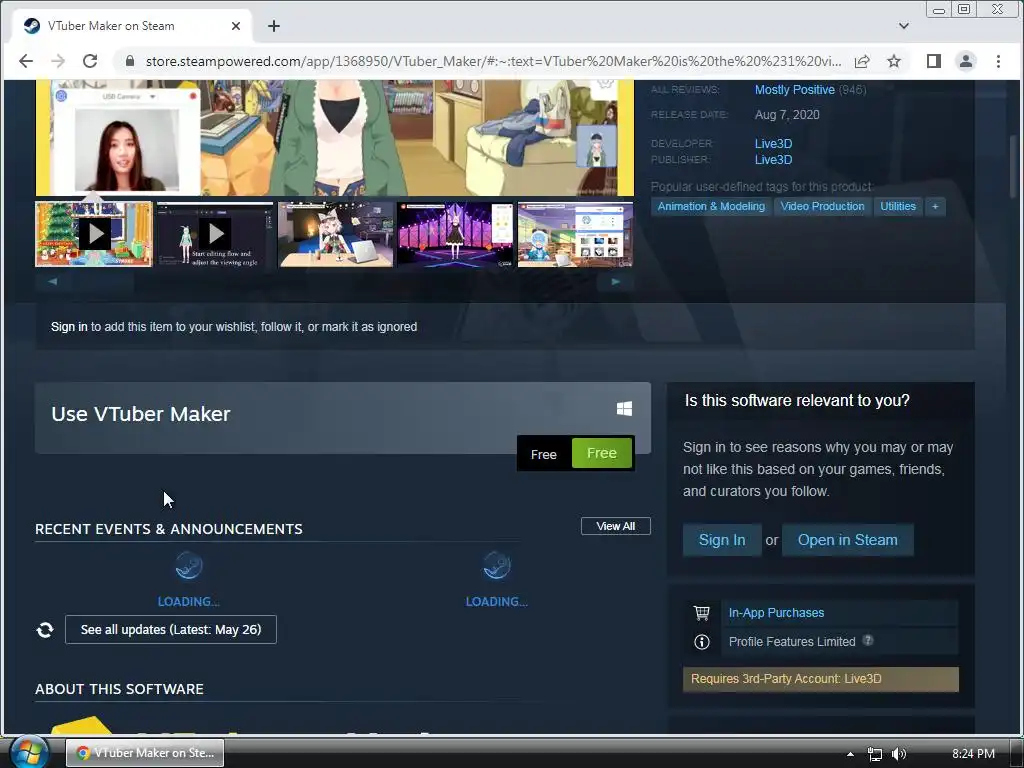This screenshot has height=768, width=1024.
Task: Play the Christmas-themed trailer thumbnail
Action: (94, 234)
